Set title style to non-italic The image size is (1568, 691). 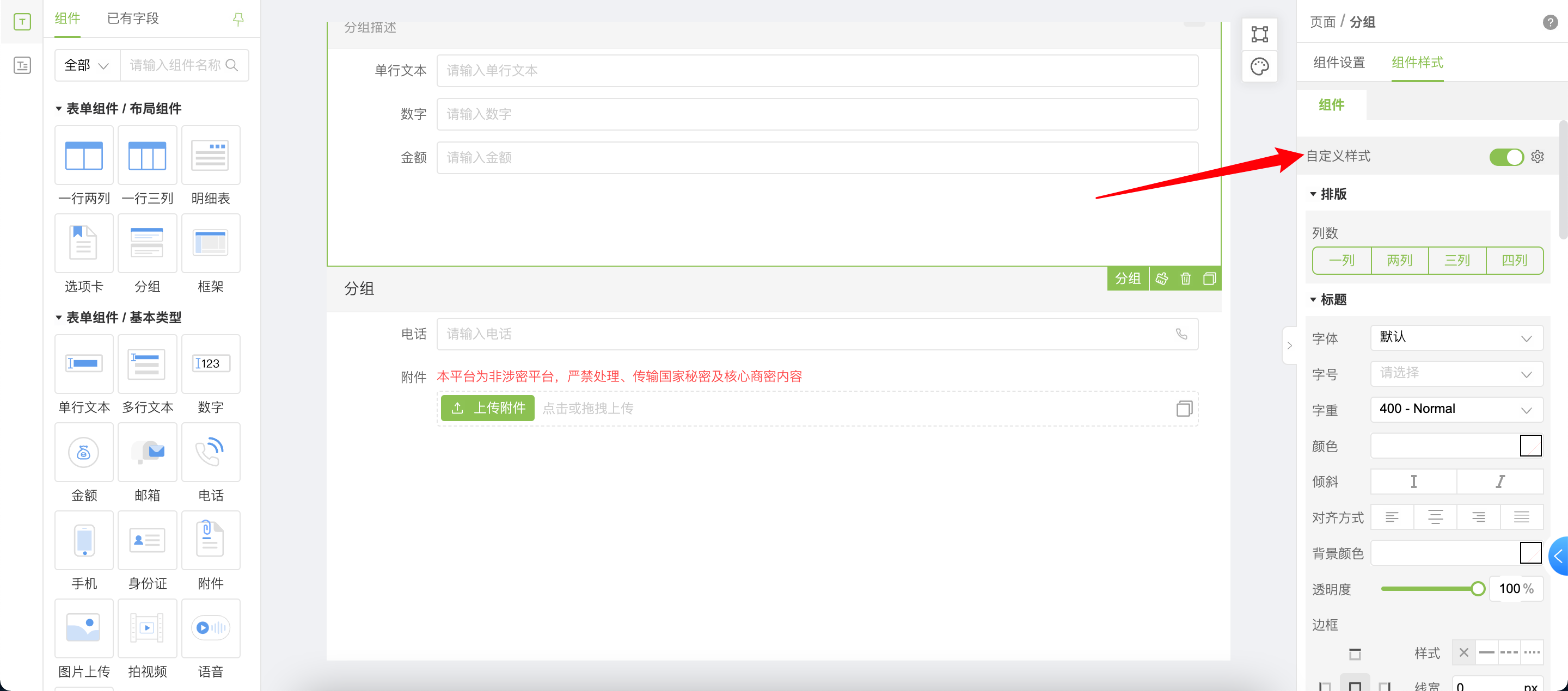[1413, 482]
